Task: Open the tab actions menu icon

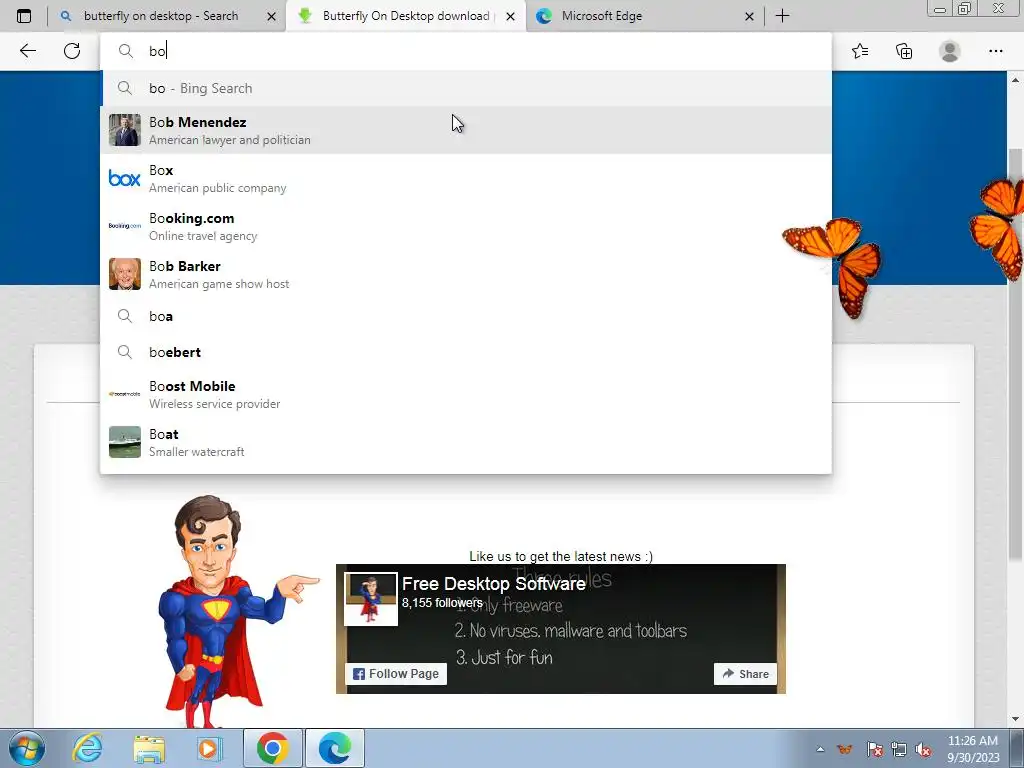Action: tap(24, 16)
